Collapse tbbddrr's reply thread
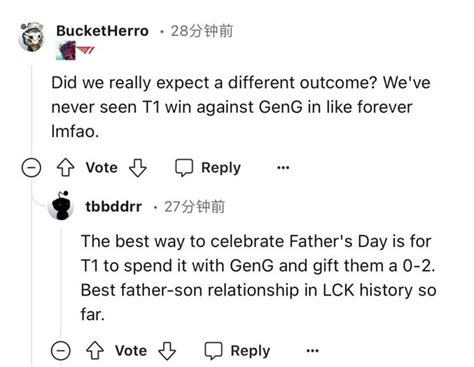 (x=61, y=350)
